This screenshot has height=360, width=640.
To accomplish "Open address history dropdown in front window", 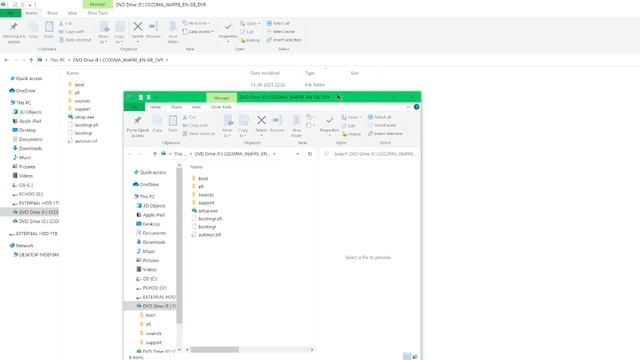I will point(298,154).
